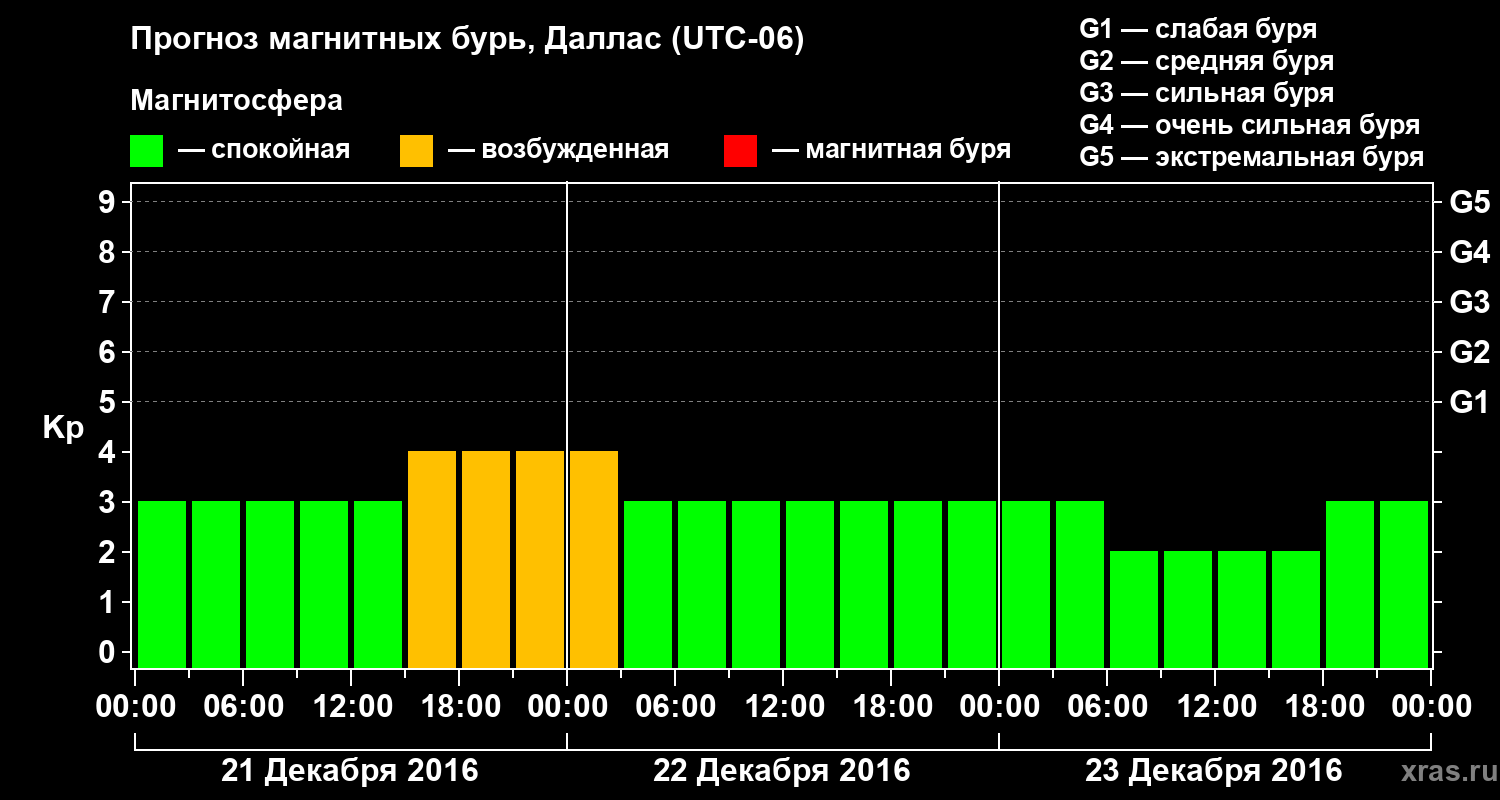This screenshot has width=1500, height=800.
Task: Click the Магнитосфера legend heading
Action: [236, 101]
